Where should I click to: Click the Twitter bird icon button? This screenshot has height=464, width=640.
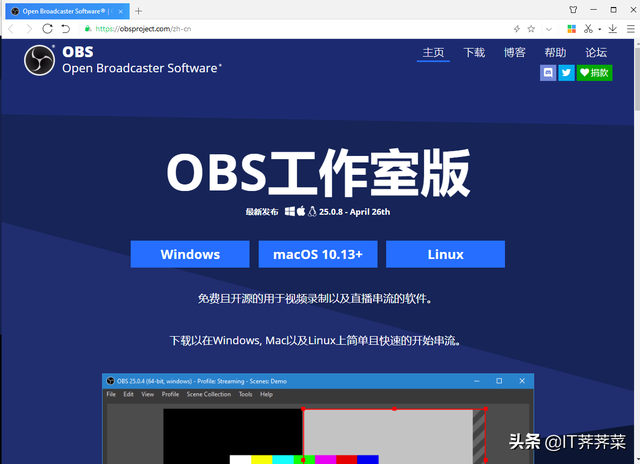click(x=566, y=73)
